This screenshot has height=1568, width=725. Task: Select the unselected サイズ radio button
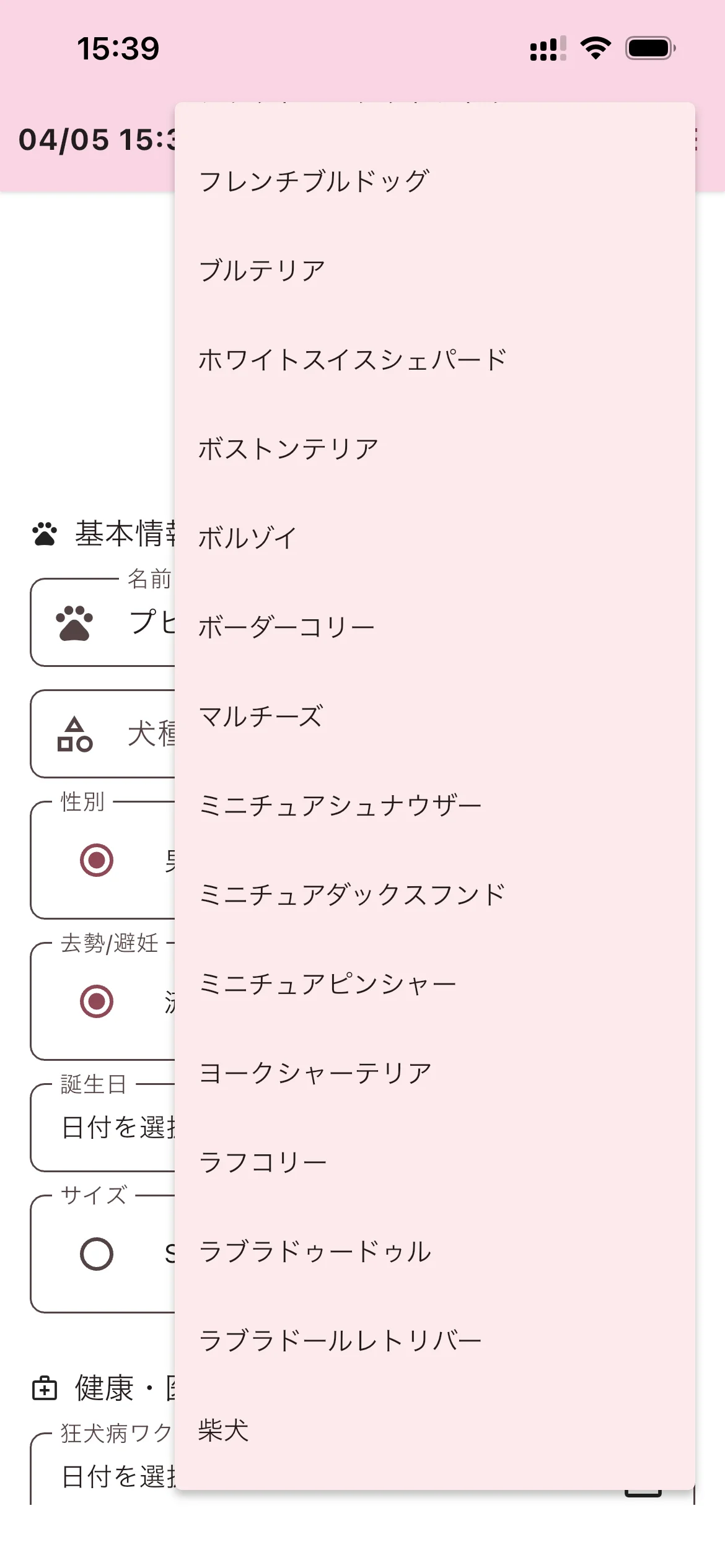coord(97,1254)
